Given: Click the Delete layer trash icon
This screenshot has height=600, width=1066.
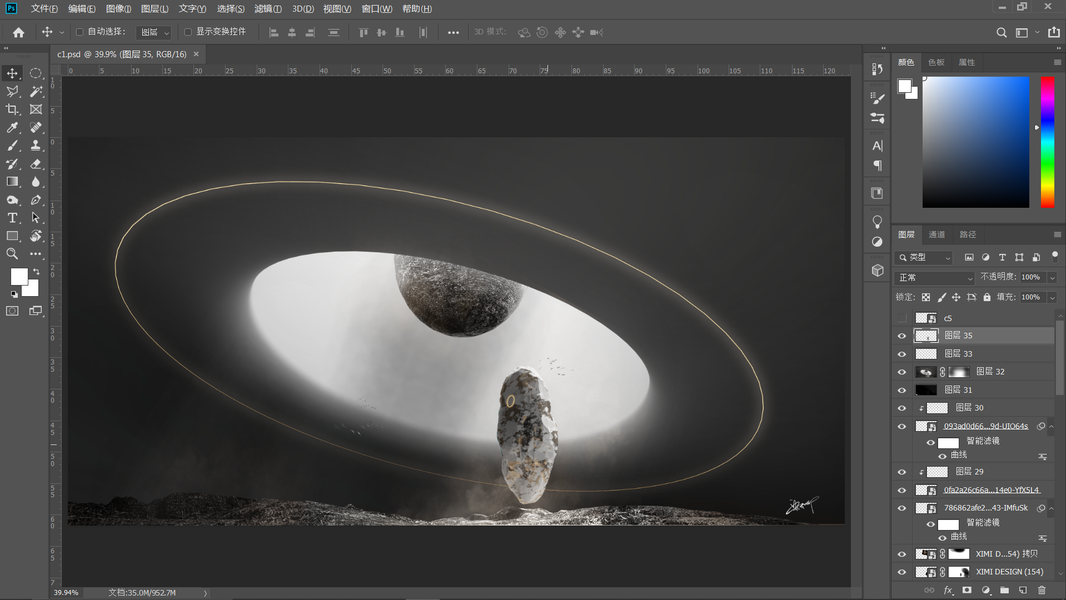Looking at the screenshot, I should [x=1042, y=590].
